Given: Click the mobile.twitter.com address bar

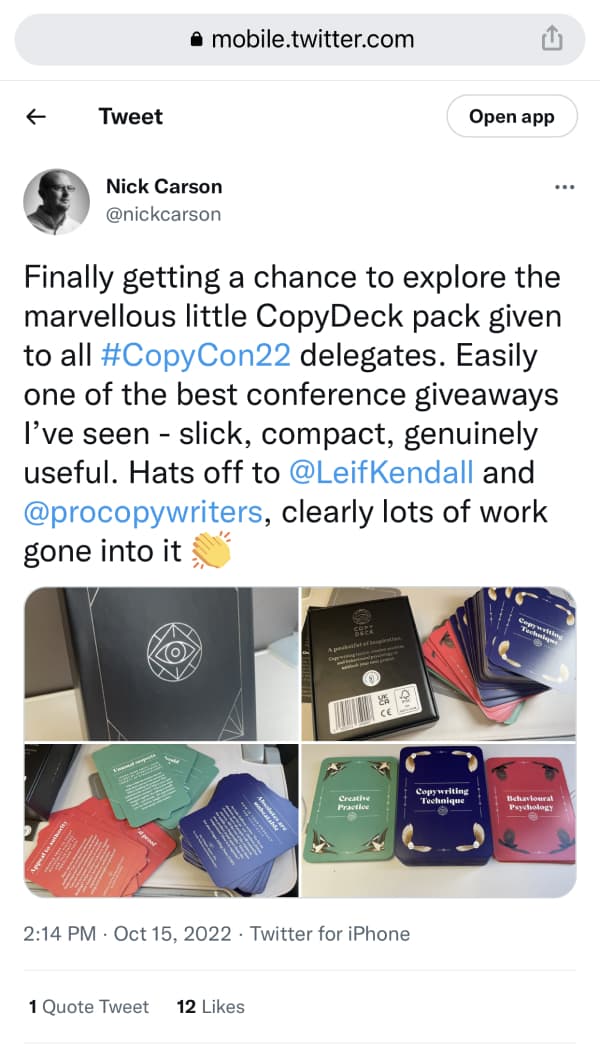Looking at the screenshot, I should pos(300,39).
